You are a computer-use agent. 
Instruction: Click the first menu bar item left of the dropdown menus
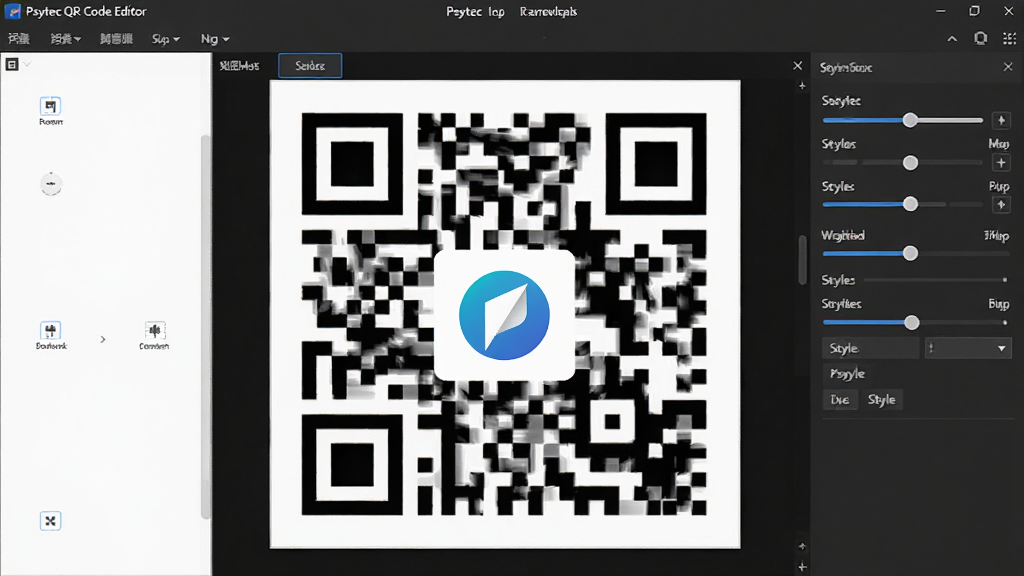click(x=18, y=39)
